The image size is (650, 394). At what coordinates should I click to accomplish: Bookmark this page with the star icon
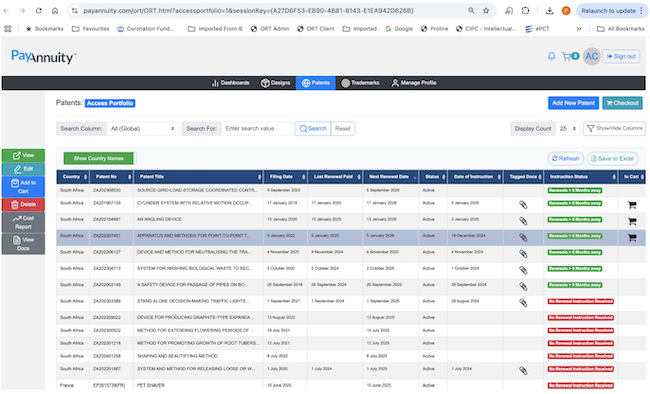click(x=486, y=11)
